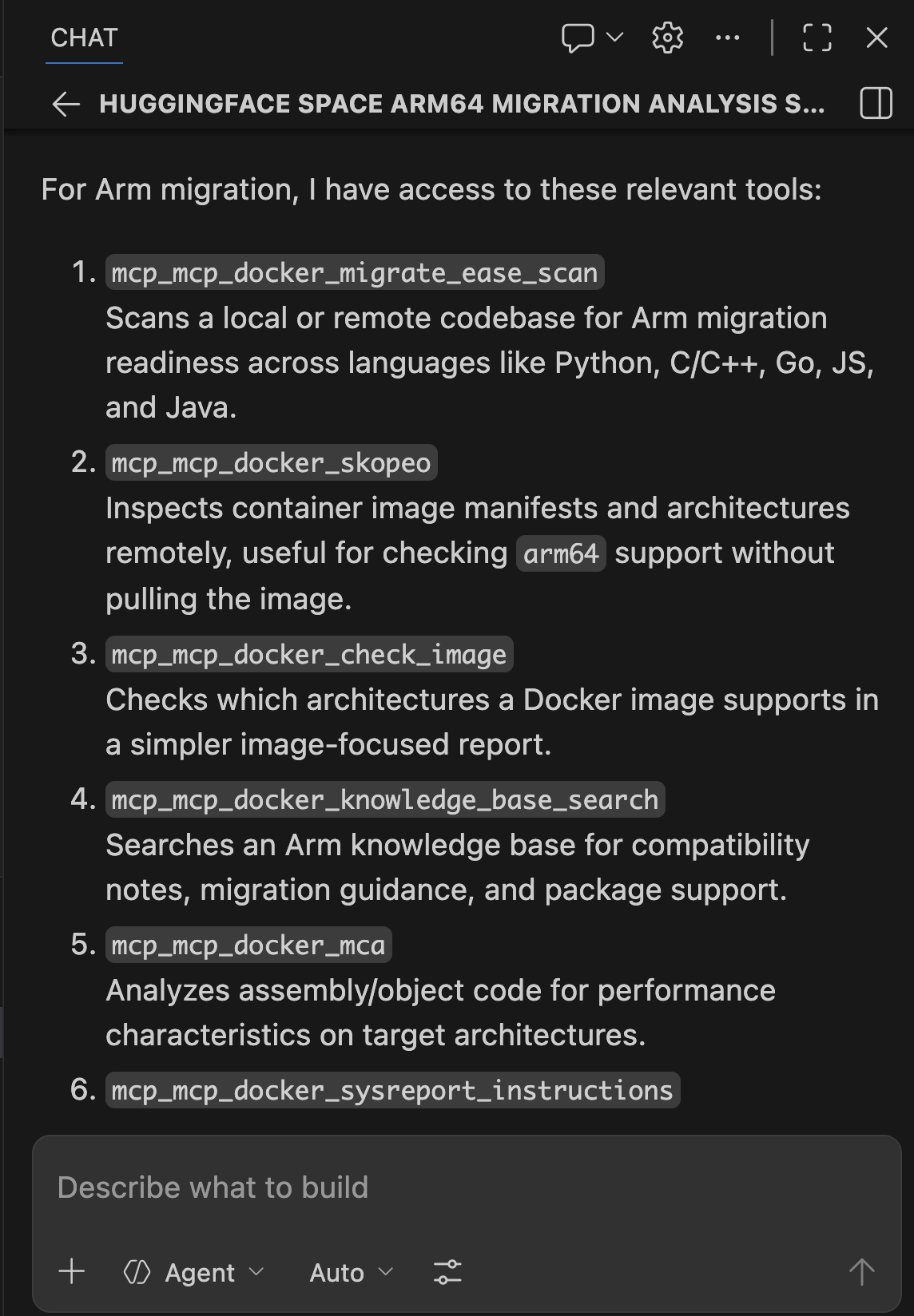Click the mcp_mcp_docker_skopeo tool name
This screenshot has width=914, height=1316.
point(271,463)
